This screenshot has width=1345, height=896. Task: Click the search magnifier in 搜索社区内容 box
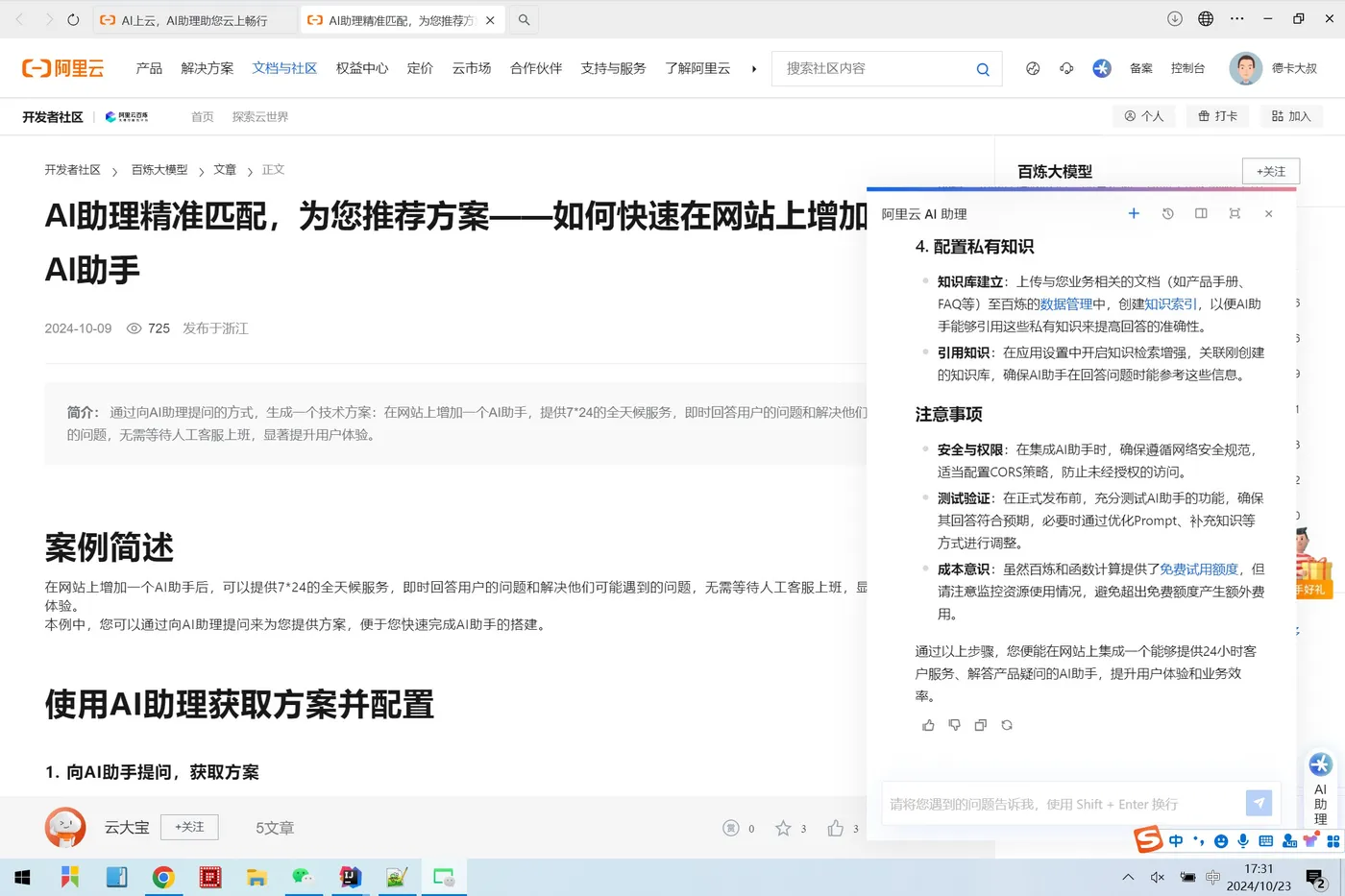point(983,69)
